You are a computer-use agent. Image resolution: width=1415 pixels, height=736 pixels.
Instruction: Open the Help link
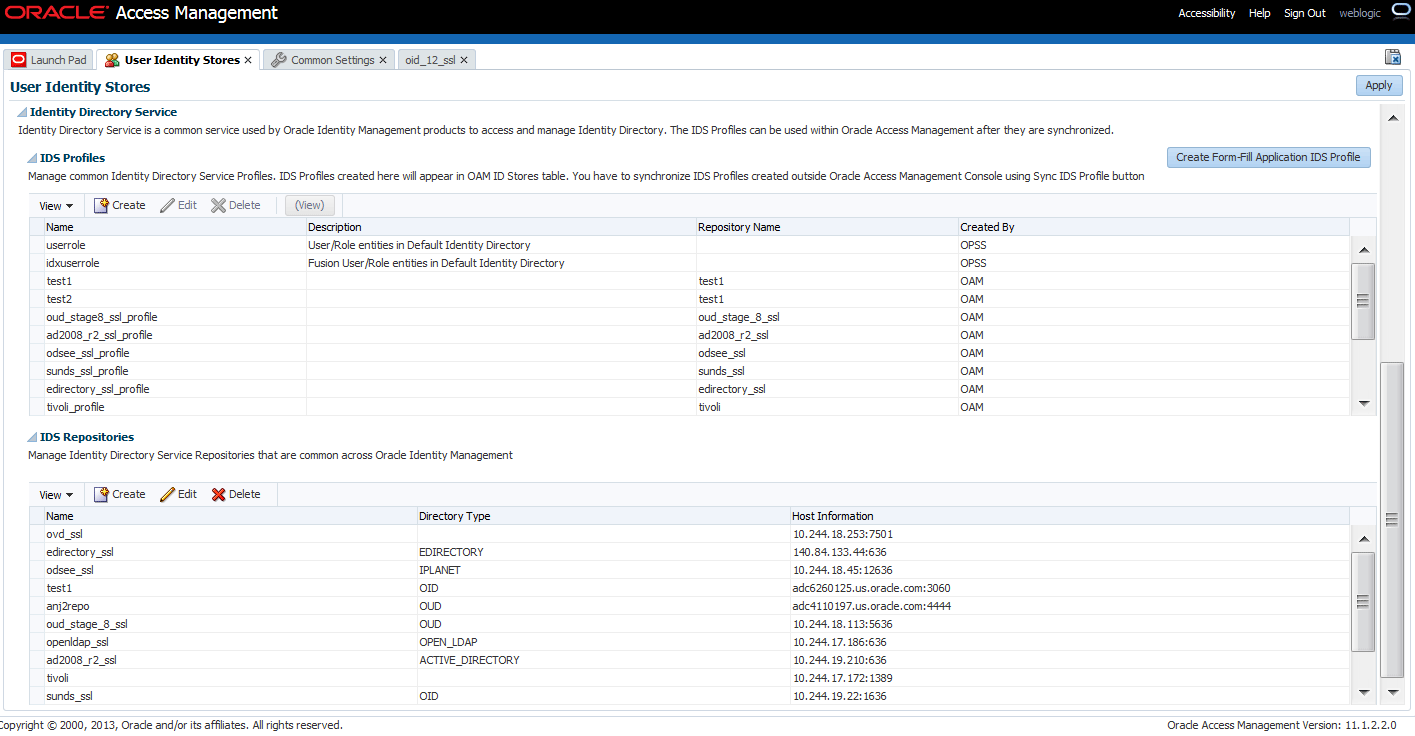tap(1260, 13)
